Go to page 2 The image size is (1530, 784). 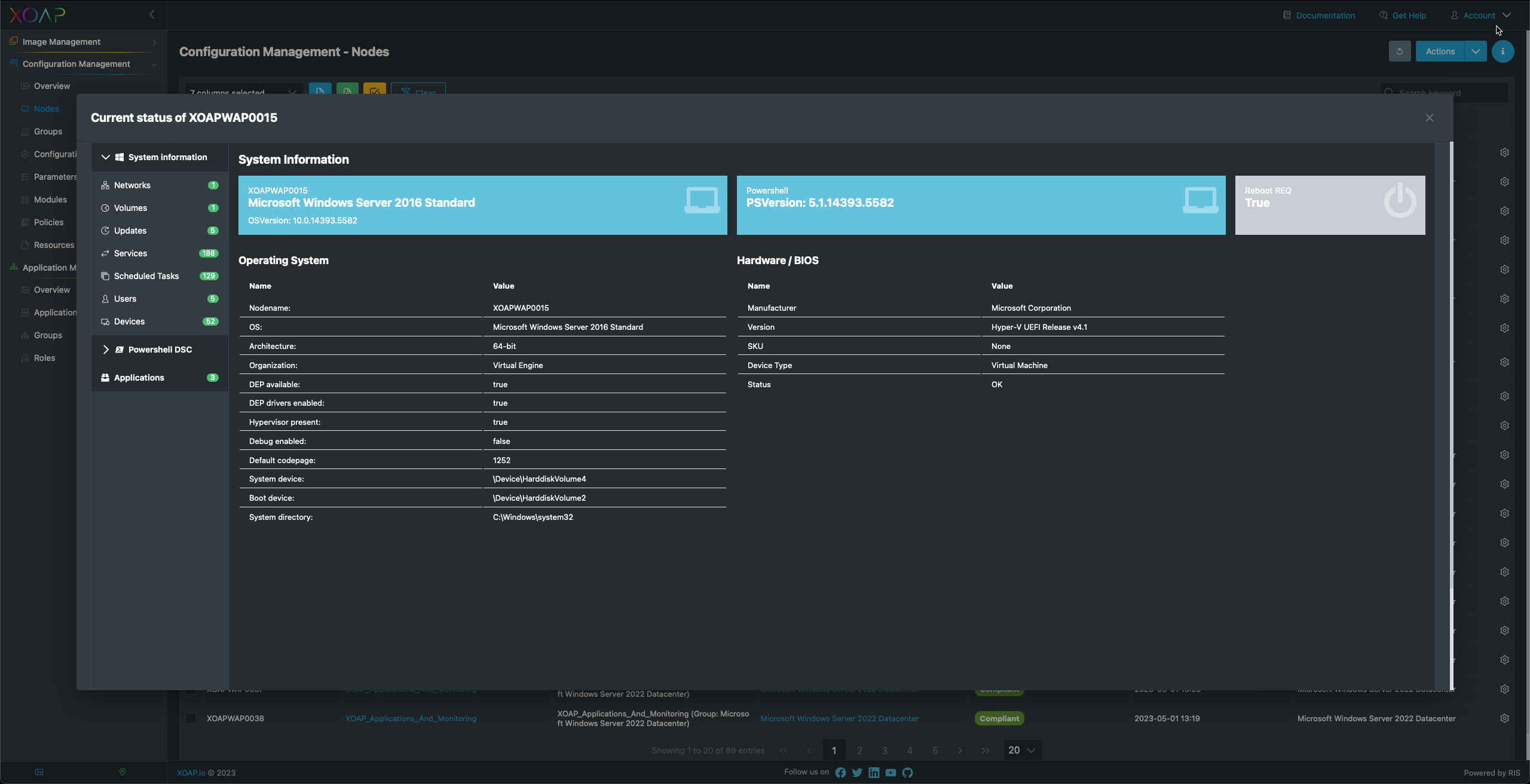(859, 751)
